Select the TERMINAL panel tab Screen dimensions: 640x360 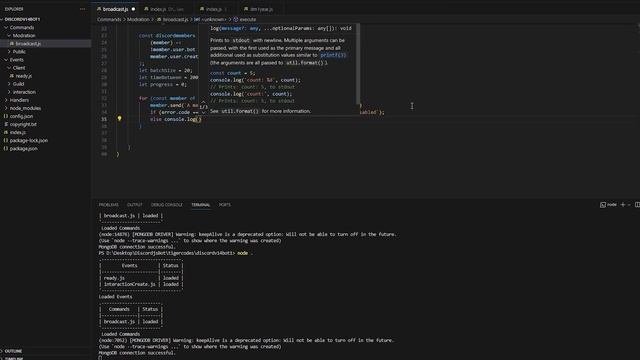(201, 205)
